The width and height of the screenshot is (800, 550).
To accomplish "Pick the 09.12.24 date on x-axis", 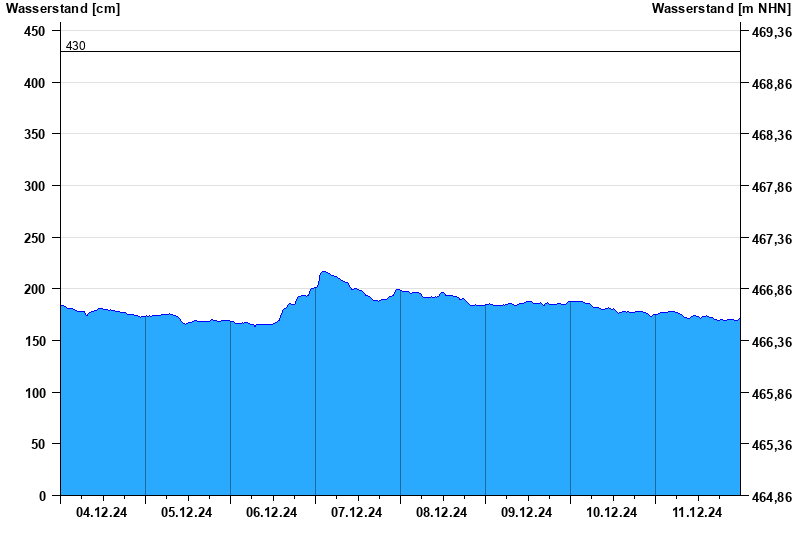I will click(527, 513).
